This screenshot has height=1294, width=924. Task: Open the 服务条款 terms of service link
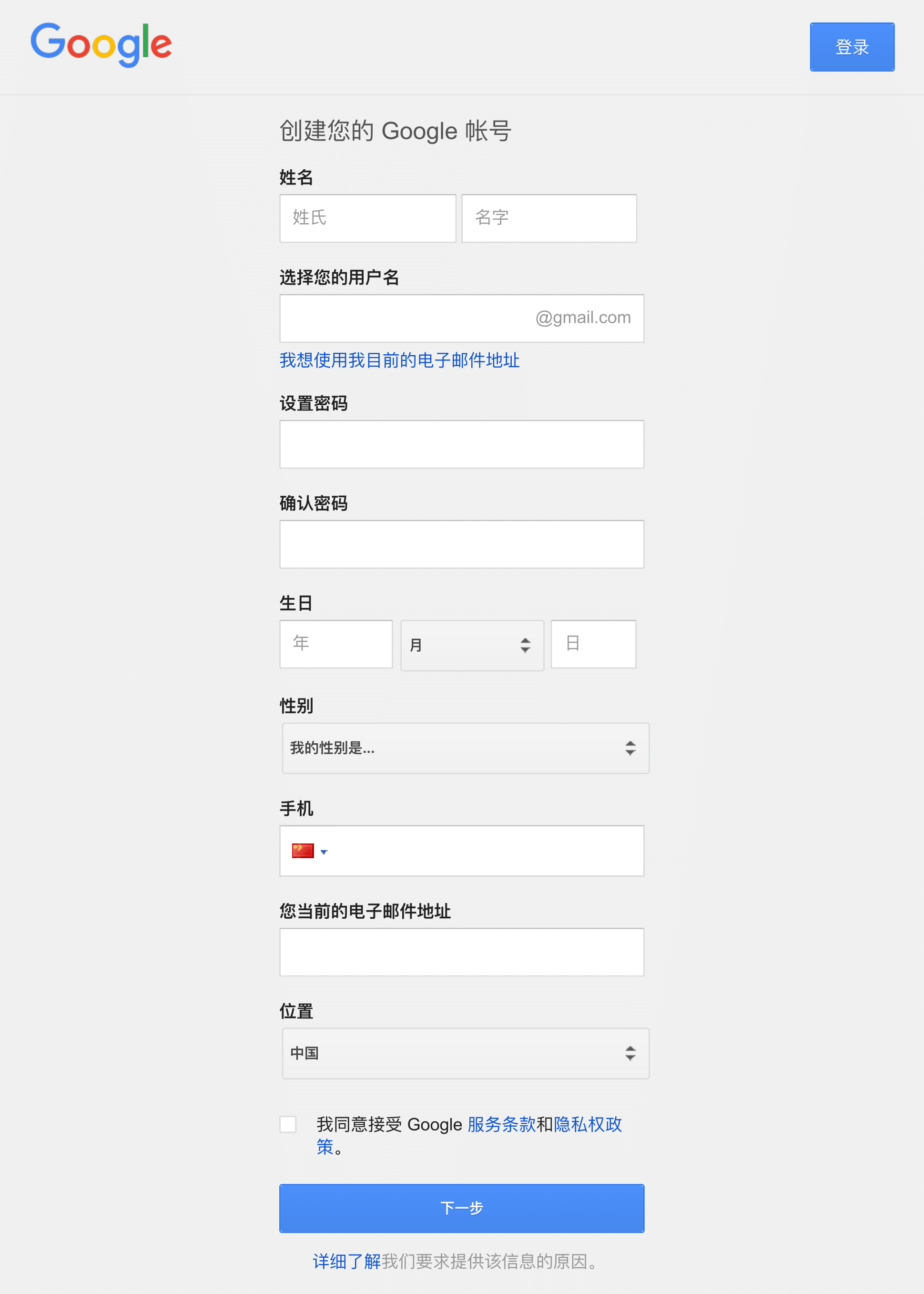click(501, 1124)
